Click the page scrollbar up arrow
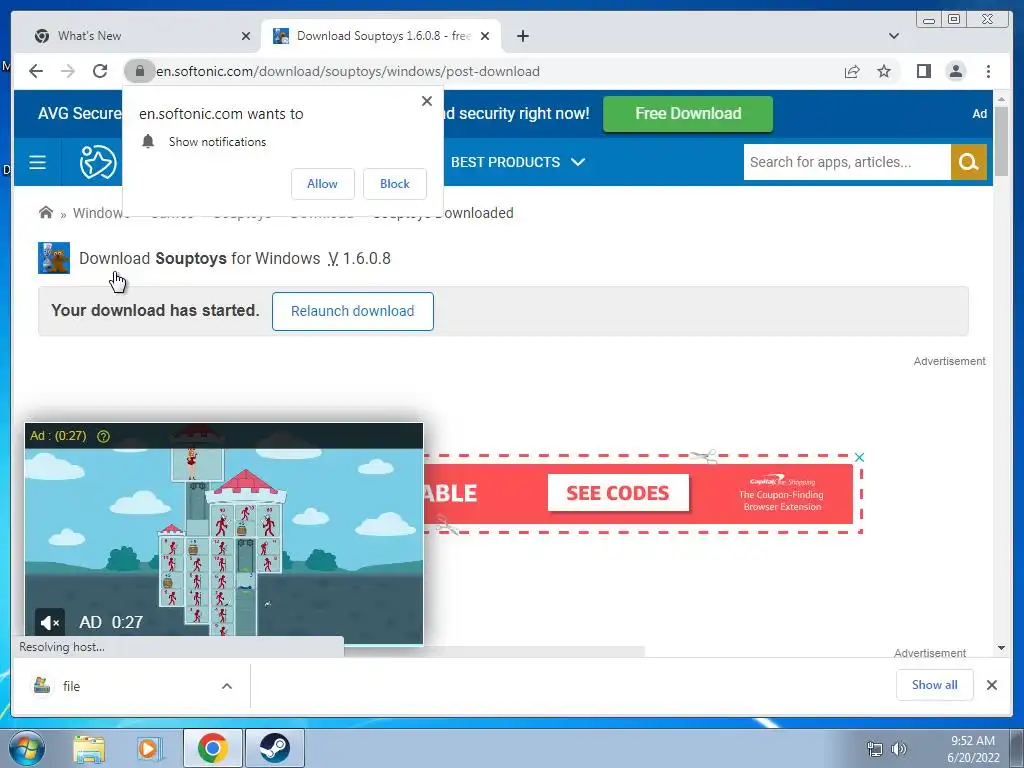Image resolution: width=1024 pixels, height=768 pixels. [x=1001, y=99]
